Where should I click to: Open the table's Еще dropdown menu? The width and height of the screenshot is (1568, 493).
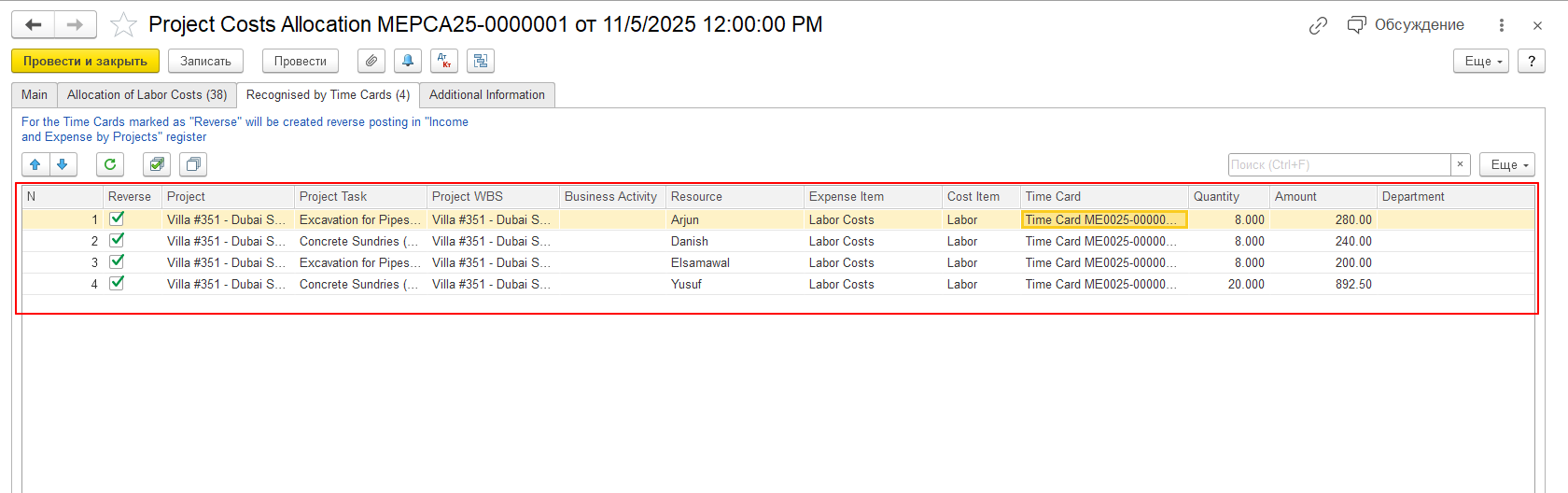coord(1507,164)
